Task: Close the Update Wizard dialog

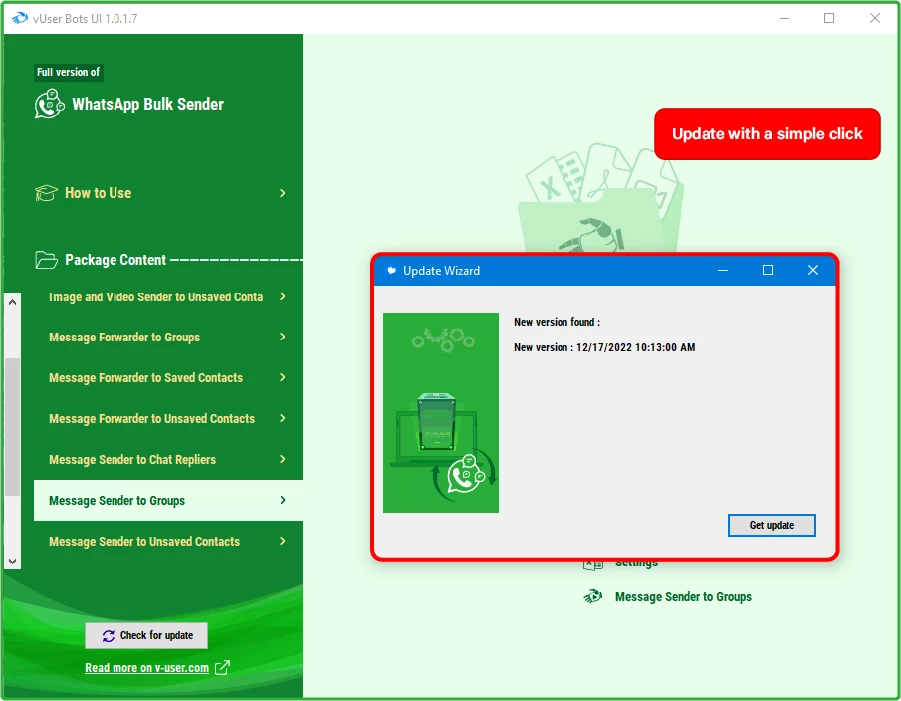Action: [813, 270]
